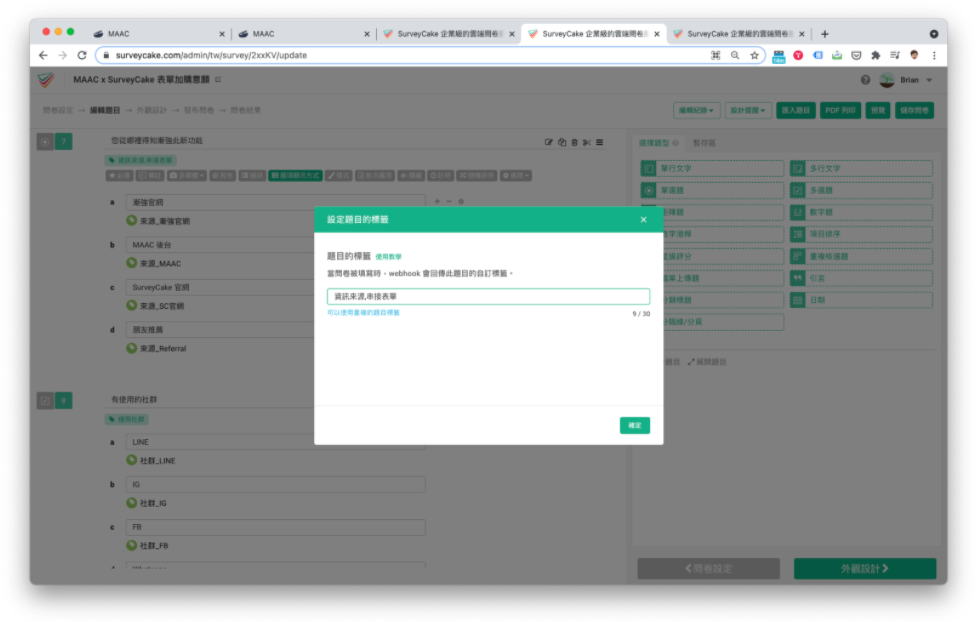Click the green 選項顯示方式 toolbar button
The image size is (978, 622).
click(x=296, y=176)
